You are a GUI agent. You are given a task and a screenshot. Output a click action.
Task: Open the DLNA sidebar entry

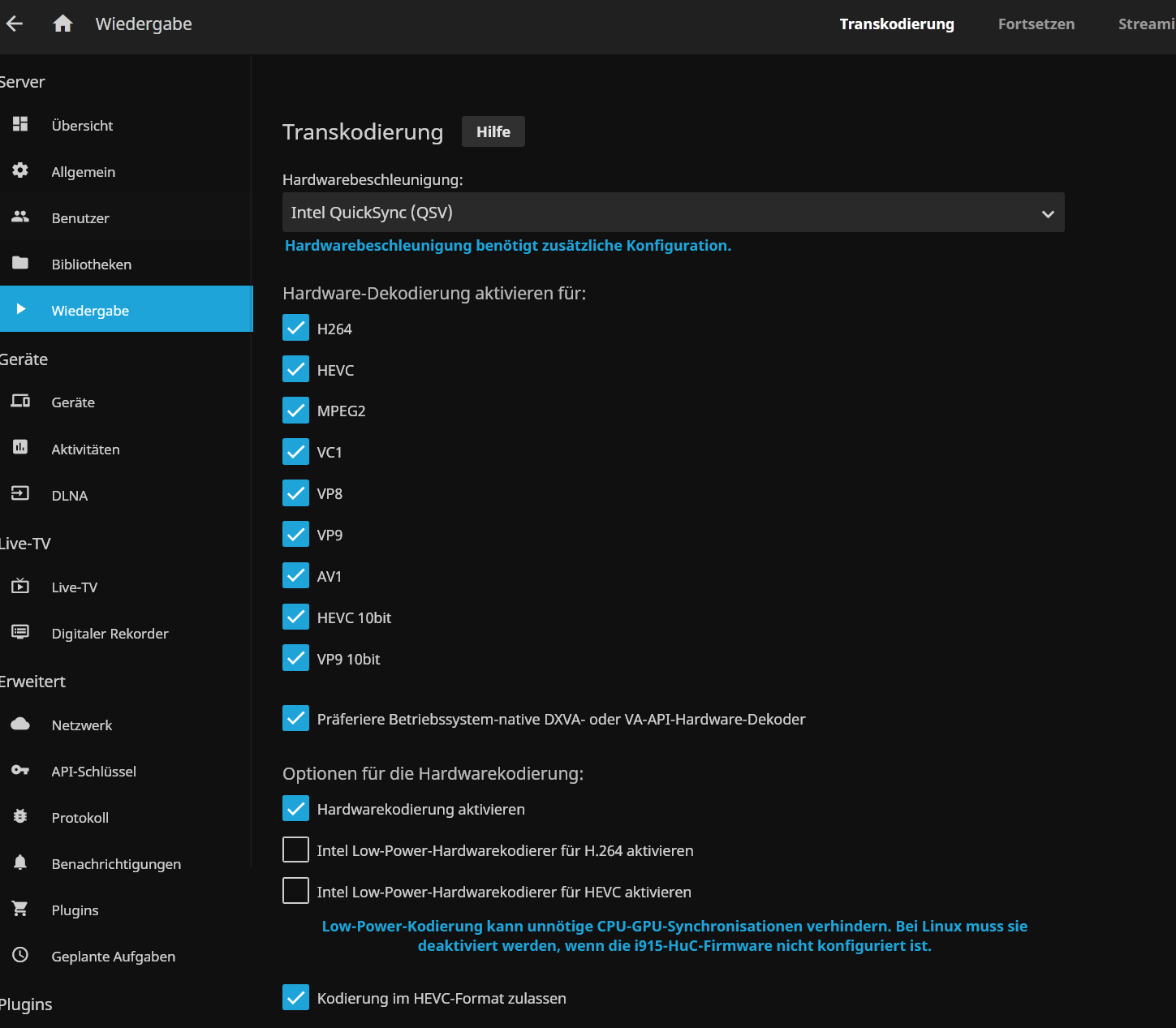tap(70, 496)
